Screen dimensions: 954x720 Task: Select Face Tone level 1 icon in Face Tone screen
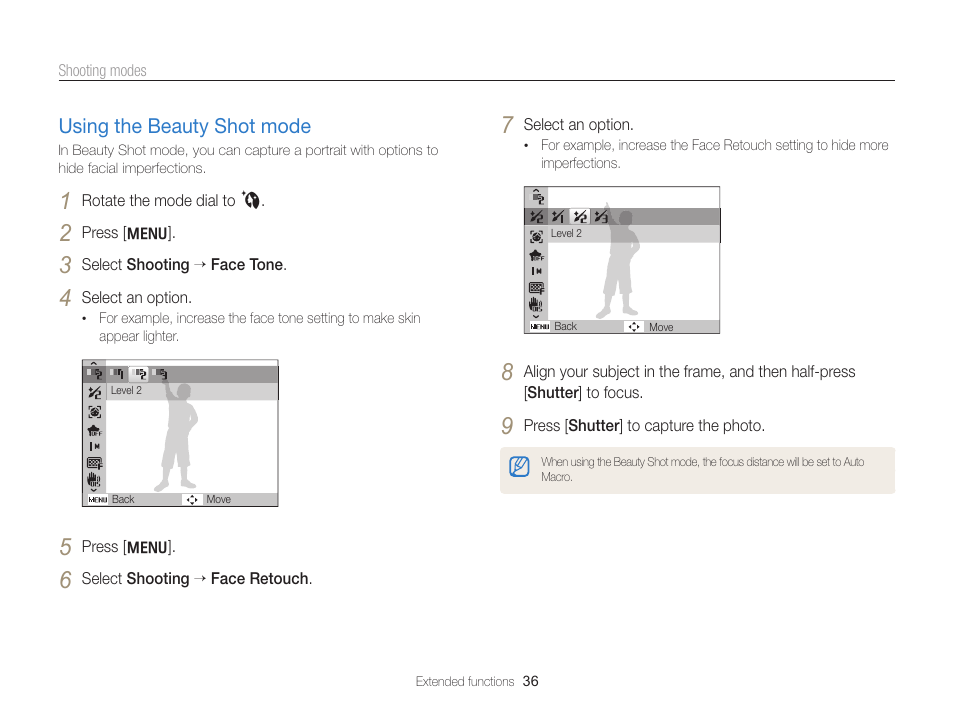coord(118,373)
